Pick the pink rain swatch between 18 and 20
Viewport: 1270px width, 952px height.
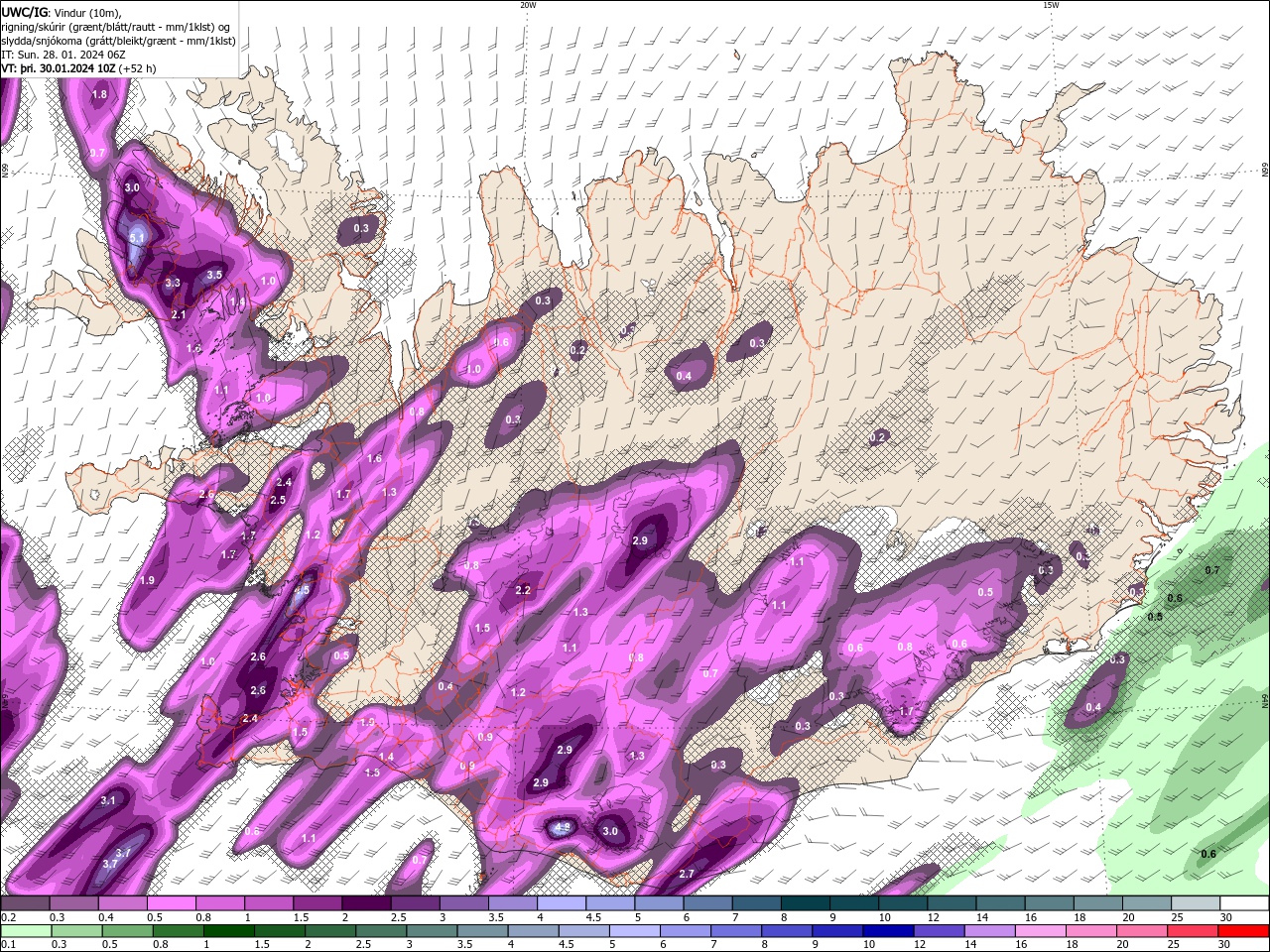click(1090, 930)
